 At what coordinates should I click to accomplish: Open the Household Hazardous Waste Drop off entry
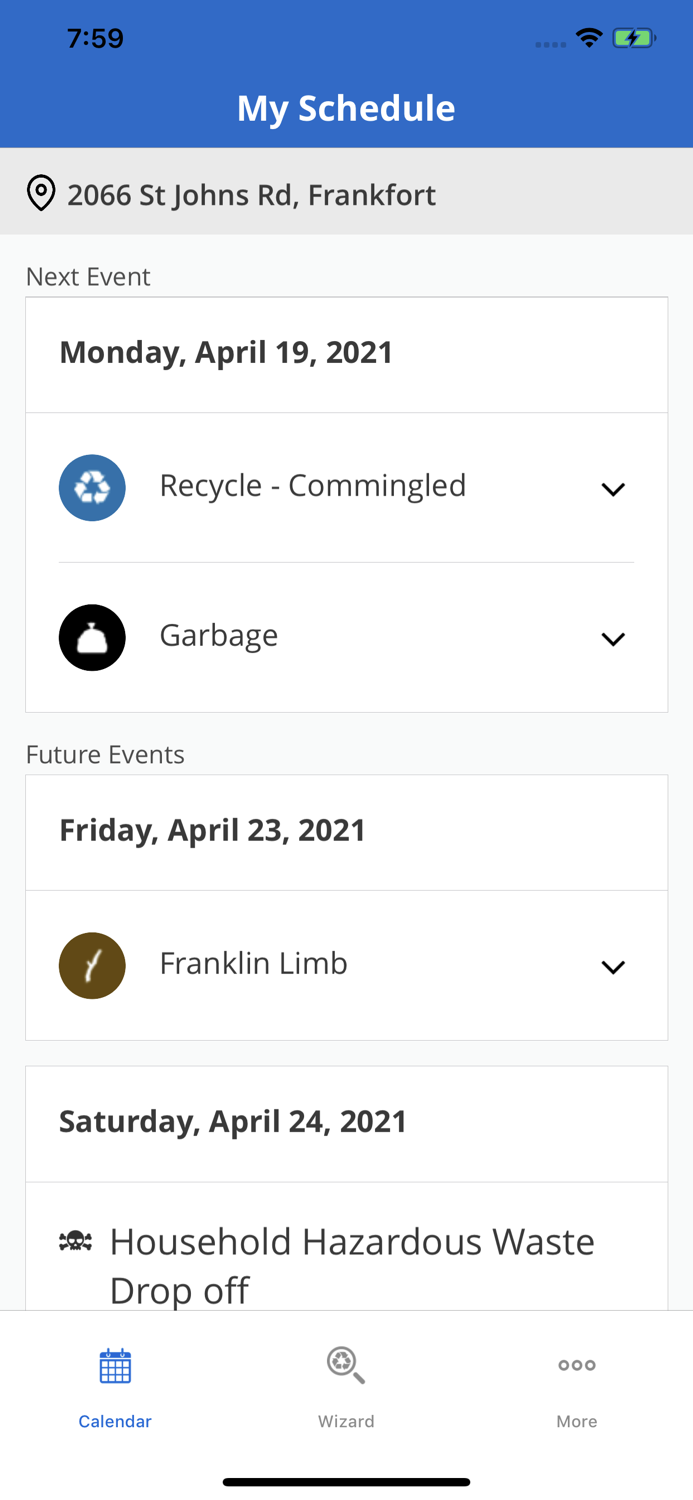click(x=352, y=1263)
